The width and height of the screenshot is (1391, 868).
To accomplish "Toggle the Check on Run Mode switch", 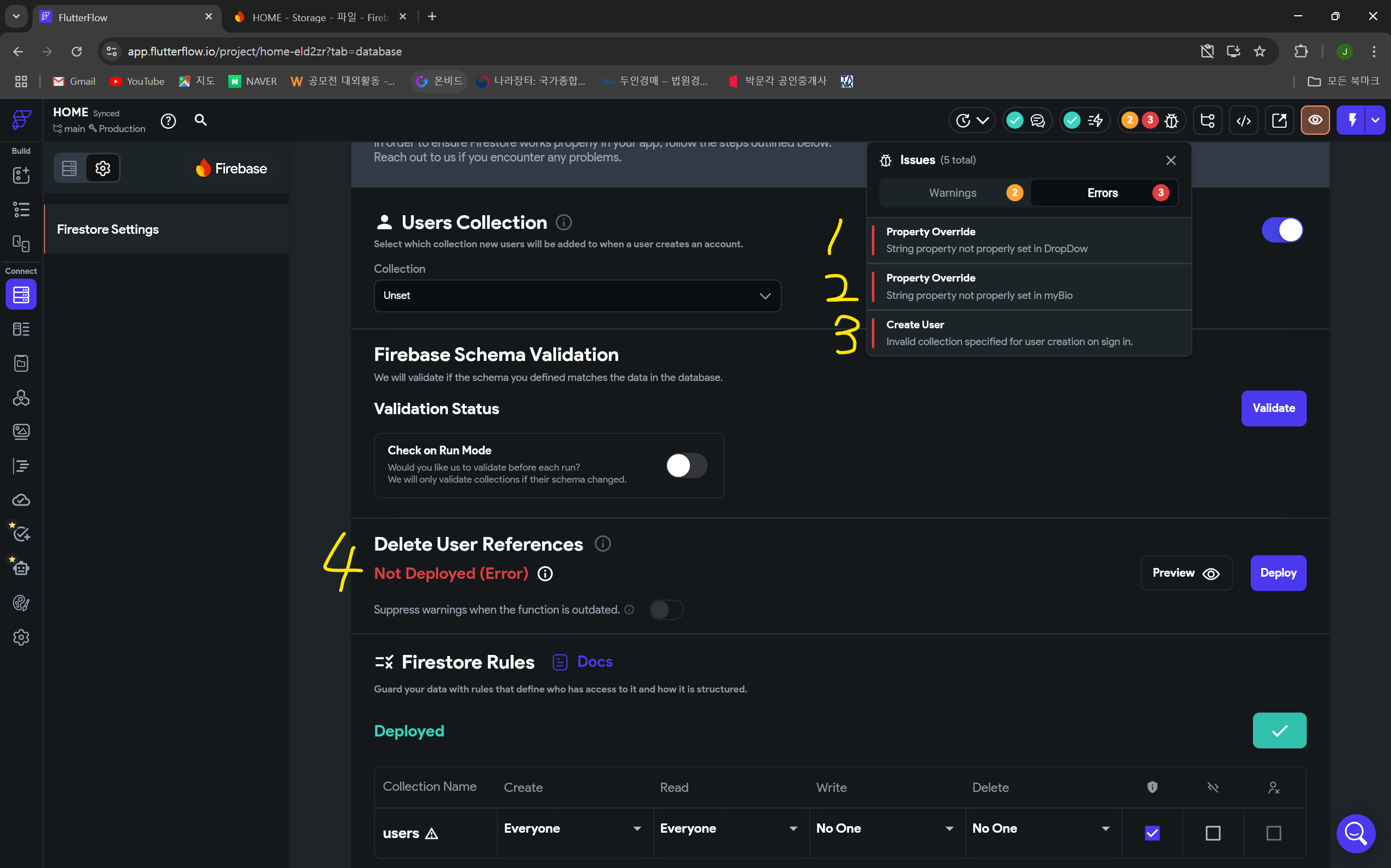I will [687, 466].
